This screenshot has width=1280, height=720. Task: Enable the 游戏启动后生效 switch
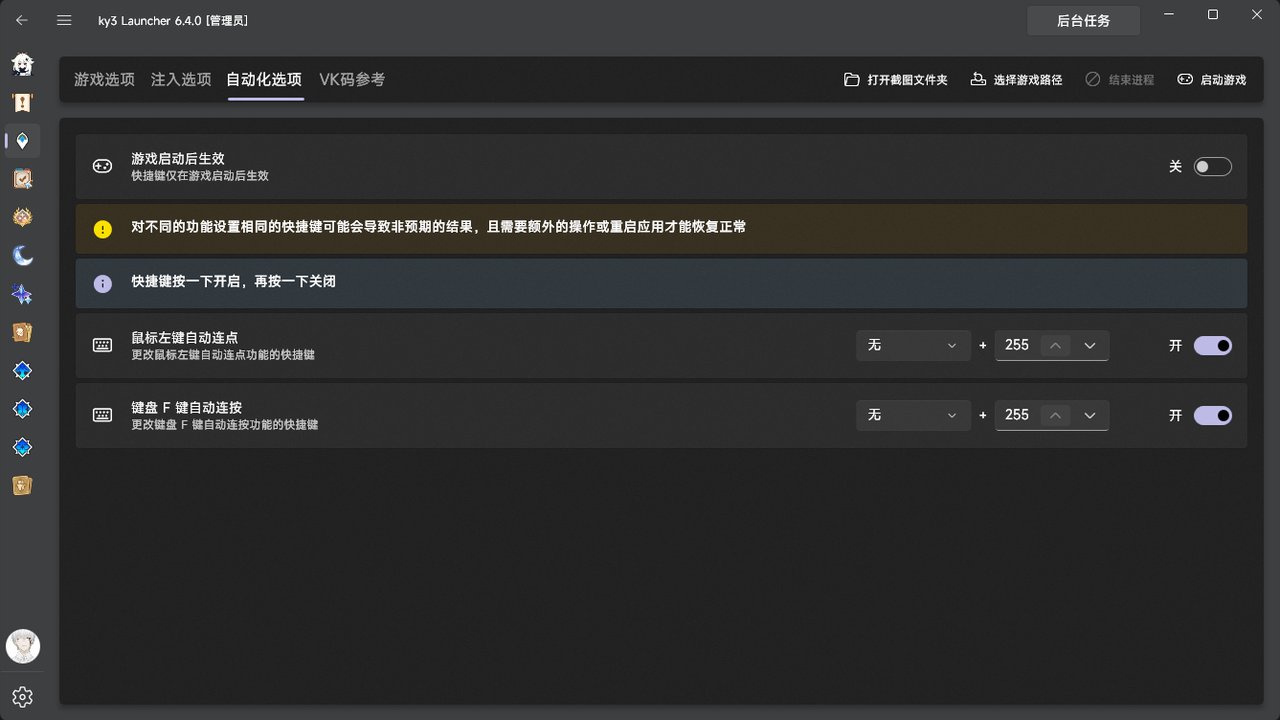pyautogui.click(x=1212, y=166)
